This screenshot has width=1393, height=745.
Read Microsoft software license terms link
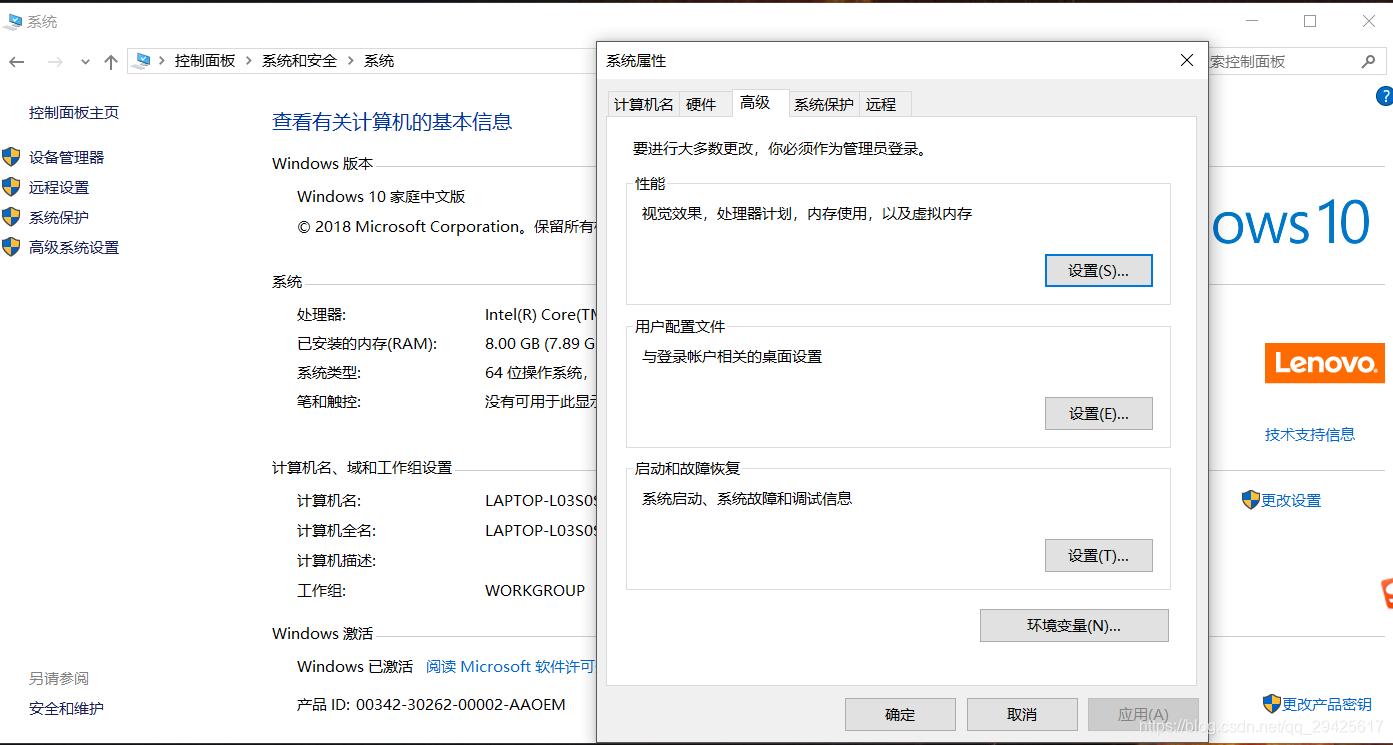click(x=510, y=666)
